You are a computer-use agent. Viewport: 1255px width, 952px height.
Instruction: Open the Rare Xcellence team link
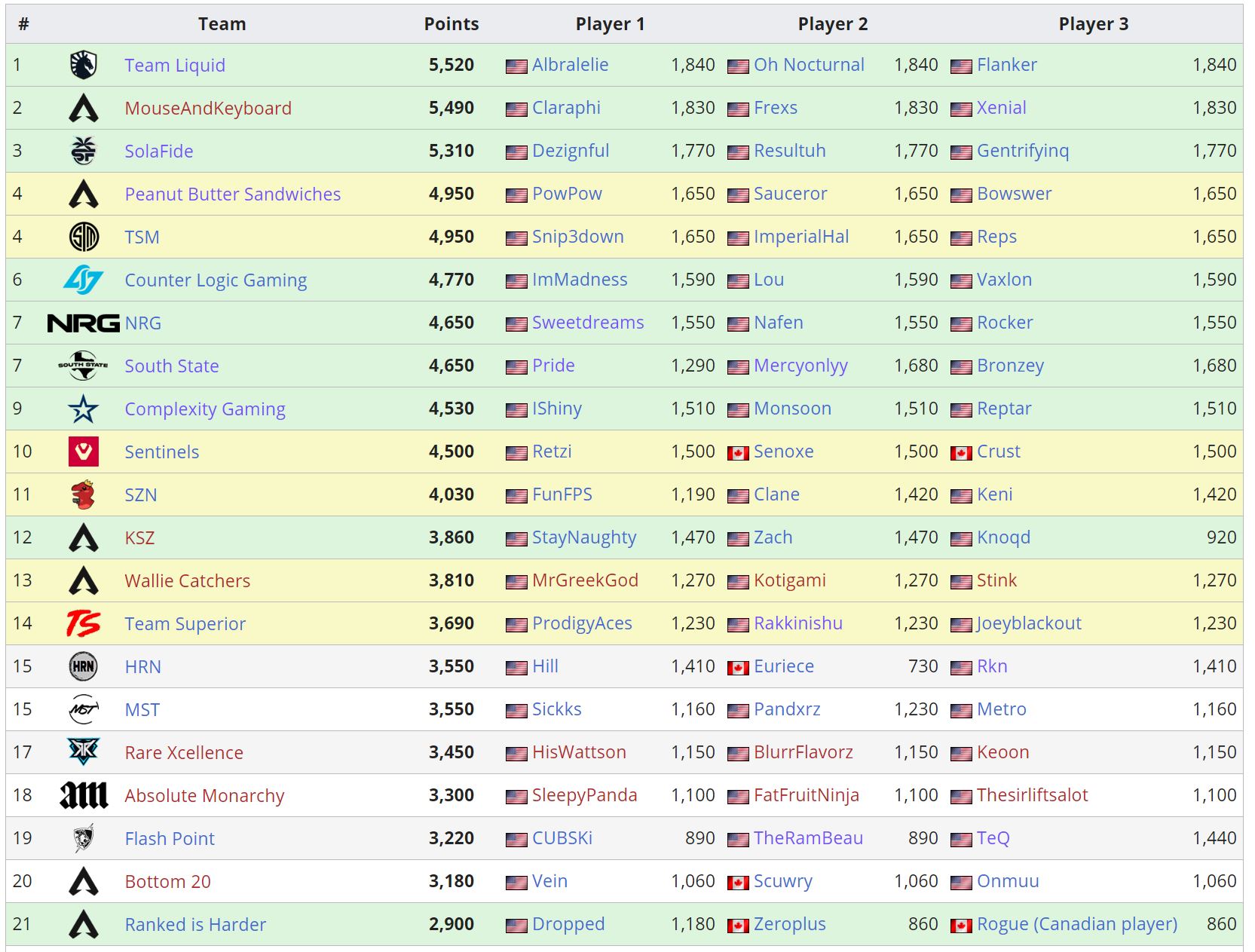pyautogui.click(x=184, y=752)
